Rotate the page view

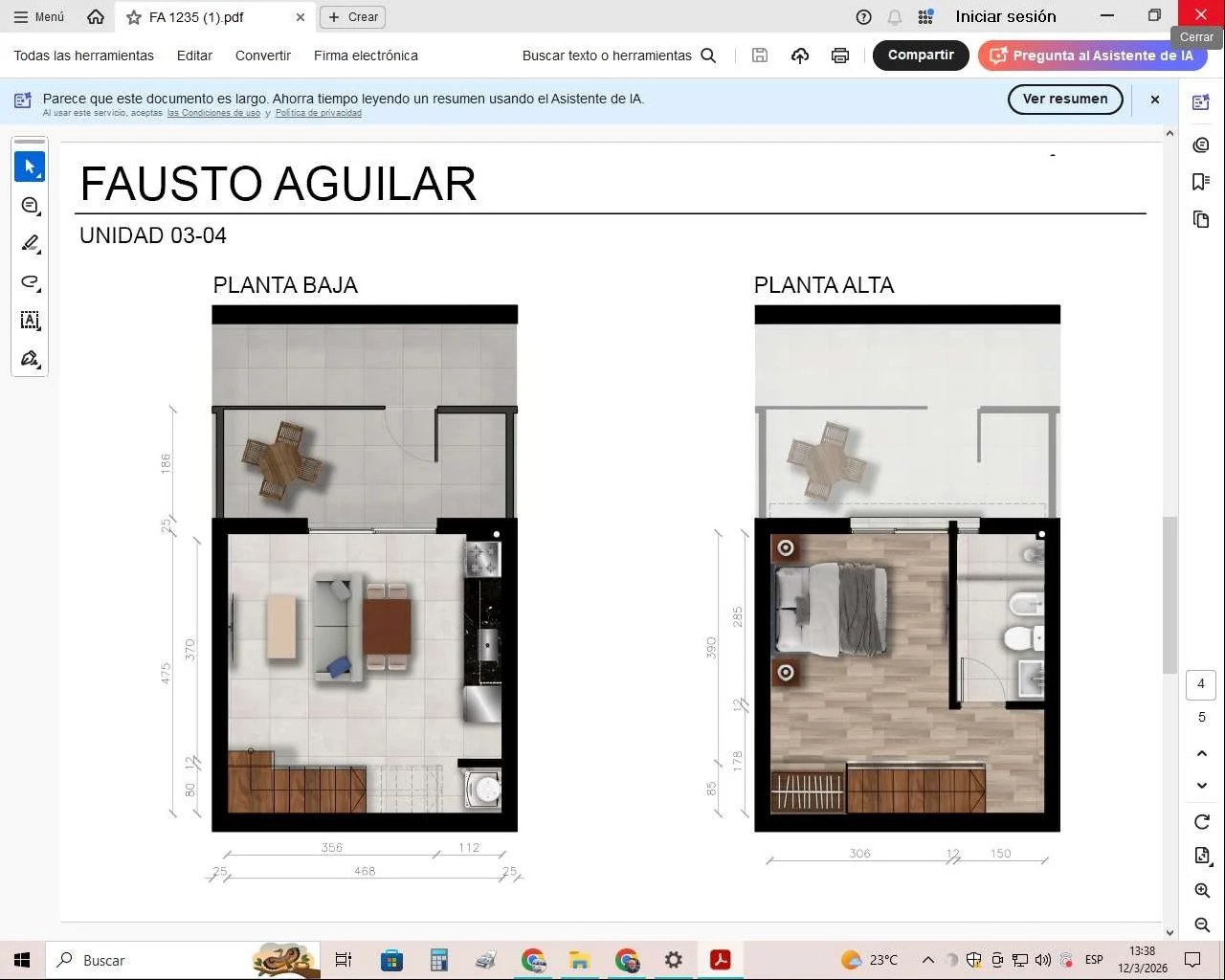pyautogui.click(x=1202, y=821)
